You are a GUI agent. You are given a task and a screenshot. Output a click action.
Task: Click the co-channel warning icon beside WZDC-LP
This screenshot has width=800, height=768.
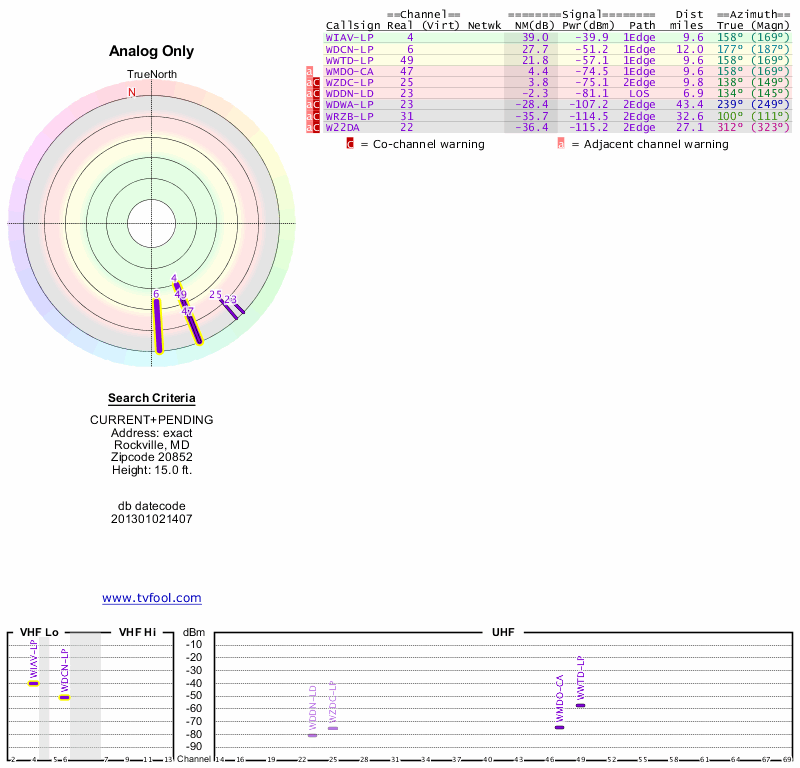(x=316, y=83)
